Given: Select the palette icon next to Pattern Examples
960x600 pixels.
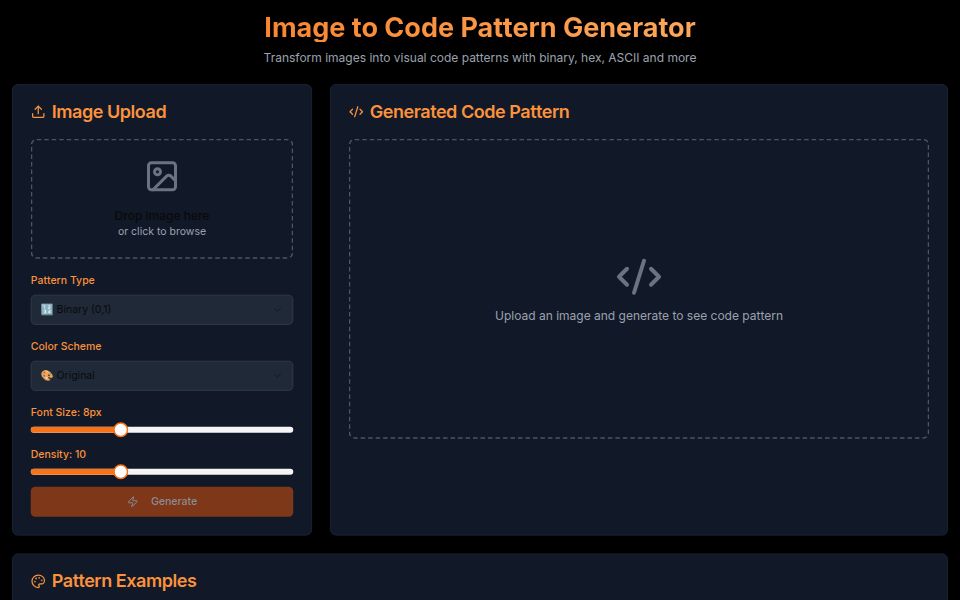Looking at the screenshot, I should (x=37, y=580).
